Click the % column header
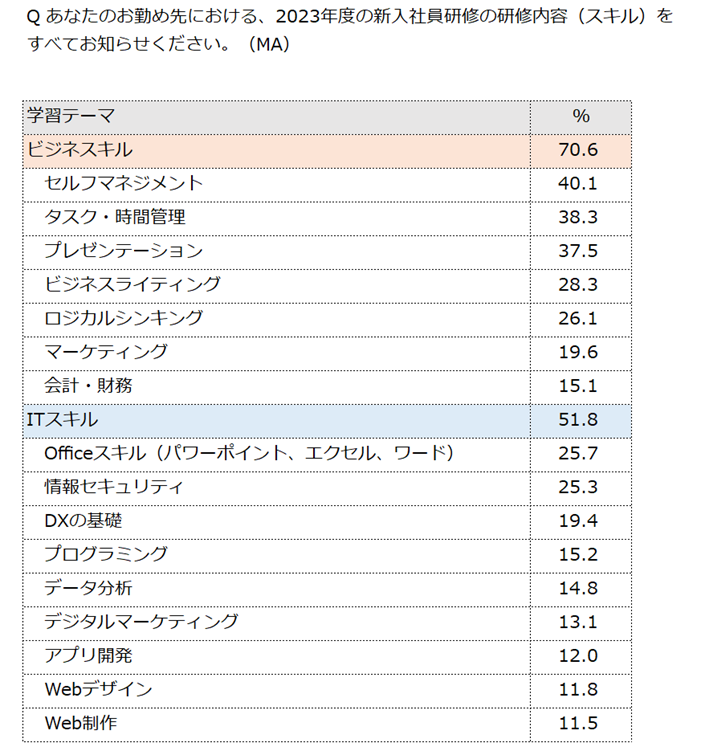Image resolution: width=701 pixels, height=751 pixels. point(580,116)
